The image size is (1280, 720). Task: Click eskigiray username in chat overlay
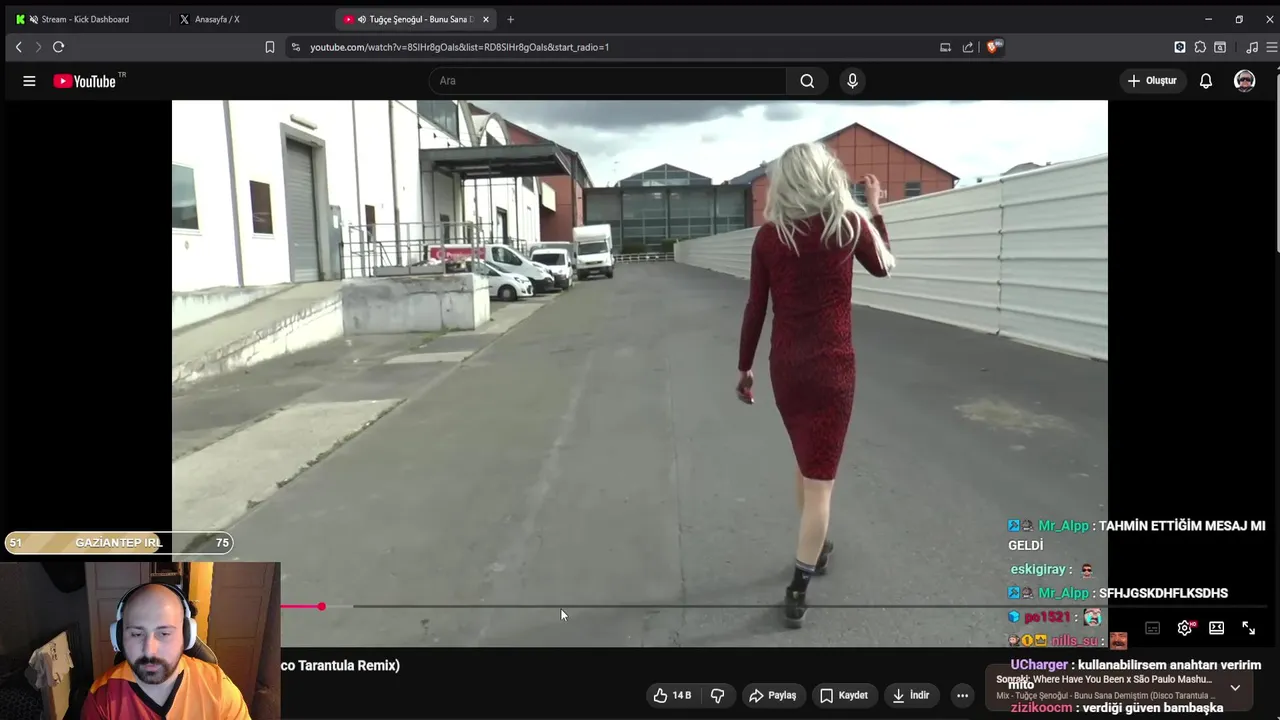click(1038, 569)
